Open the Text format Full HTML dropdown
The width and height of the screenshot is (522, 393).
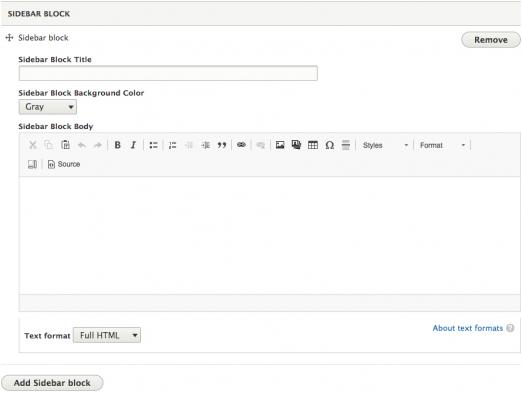107,335
